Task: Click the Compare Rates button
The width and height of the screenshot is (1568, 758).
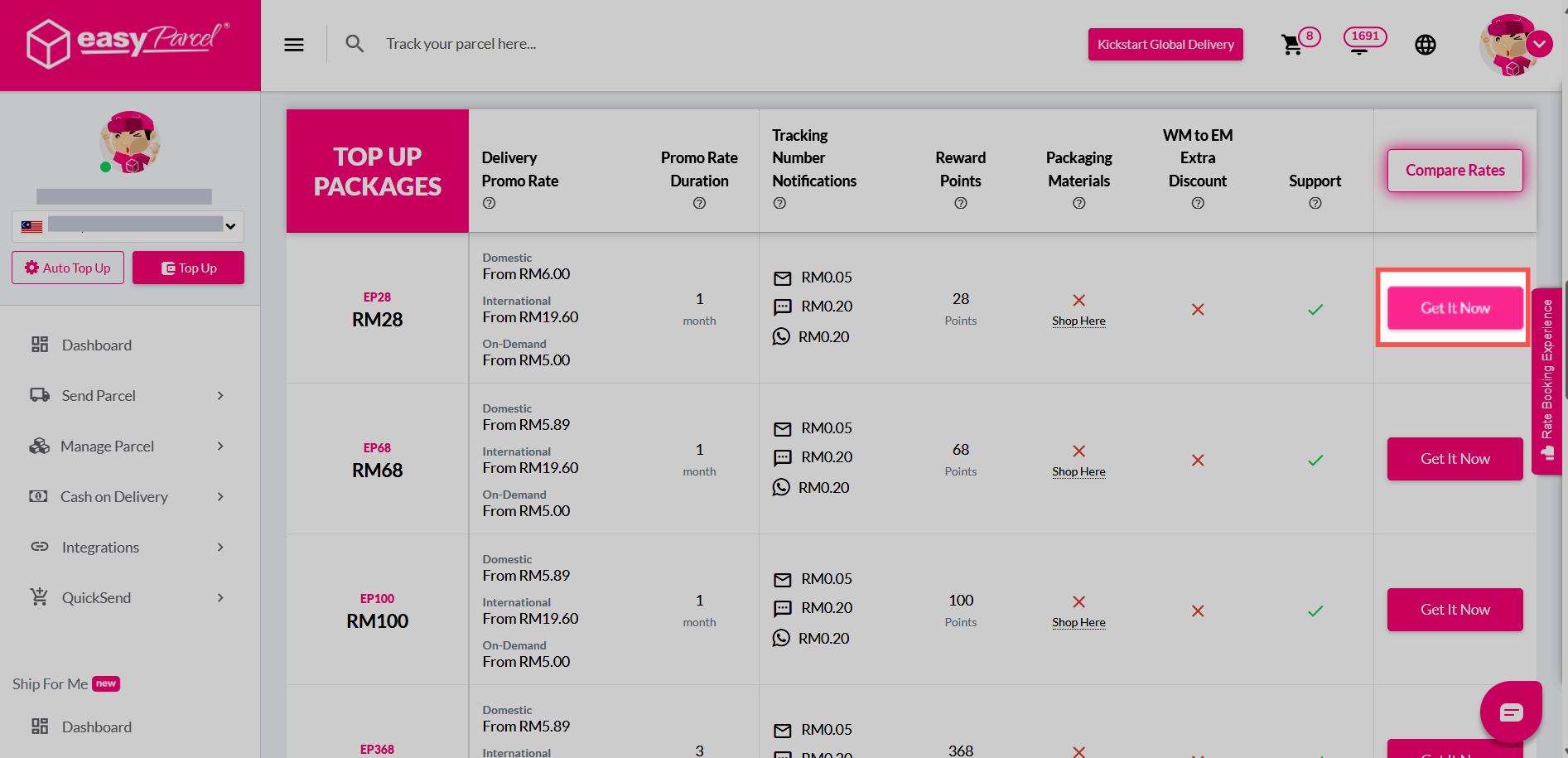Action: 1455,171
